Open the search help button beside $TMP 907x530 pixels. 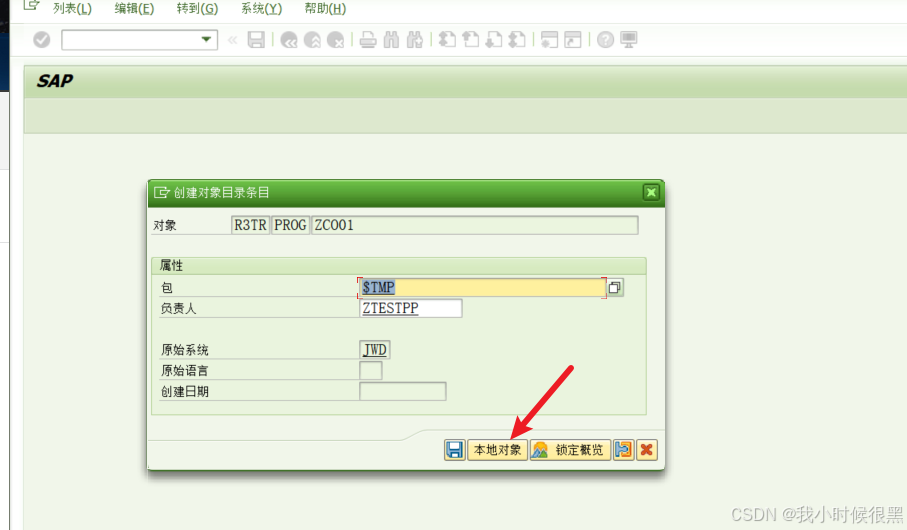[x=615, y=288]
